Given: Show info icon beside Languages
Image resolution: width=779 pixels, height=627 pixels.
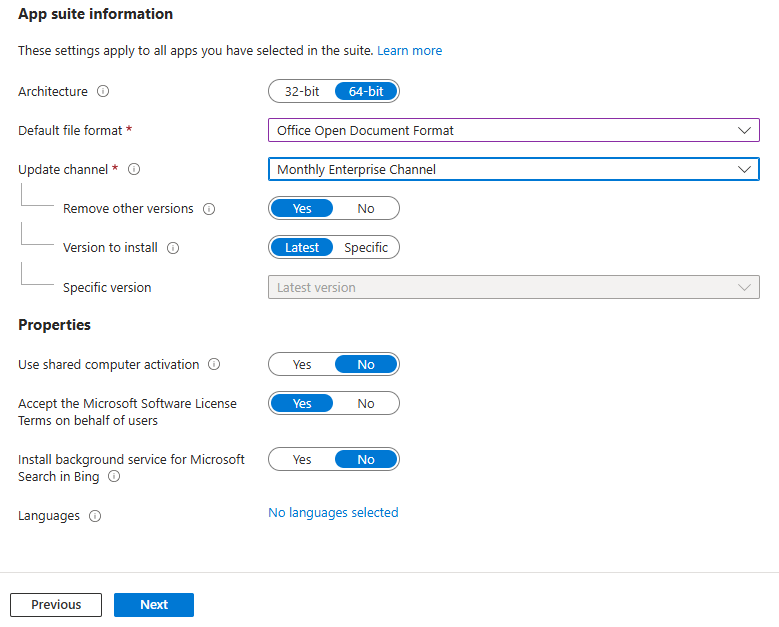Looking at the screenshot, I should pyautogui.click(x=95, y=516).
